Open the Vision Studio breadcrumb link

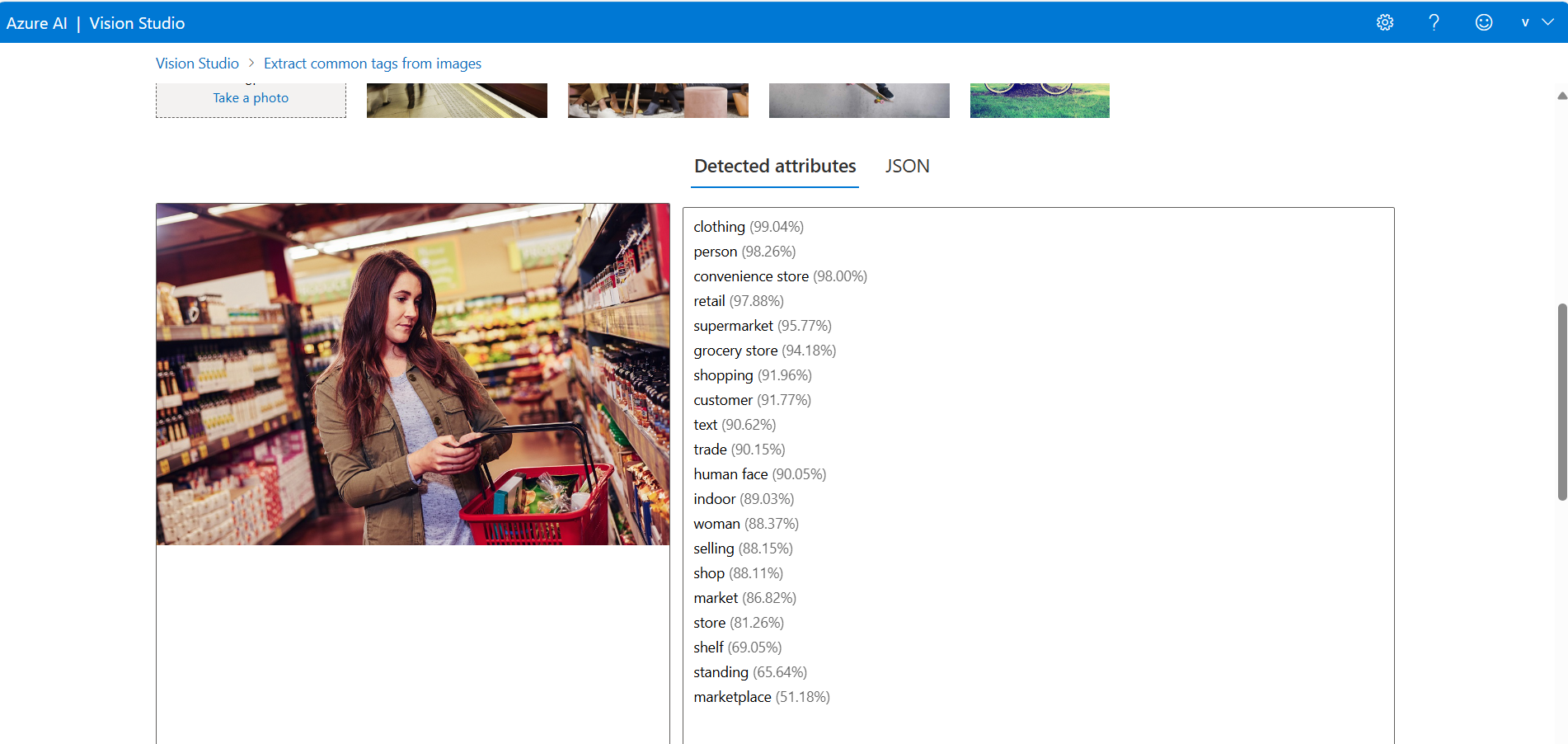tap(197, 63)
